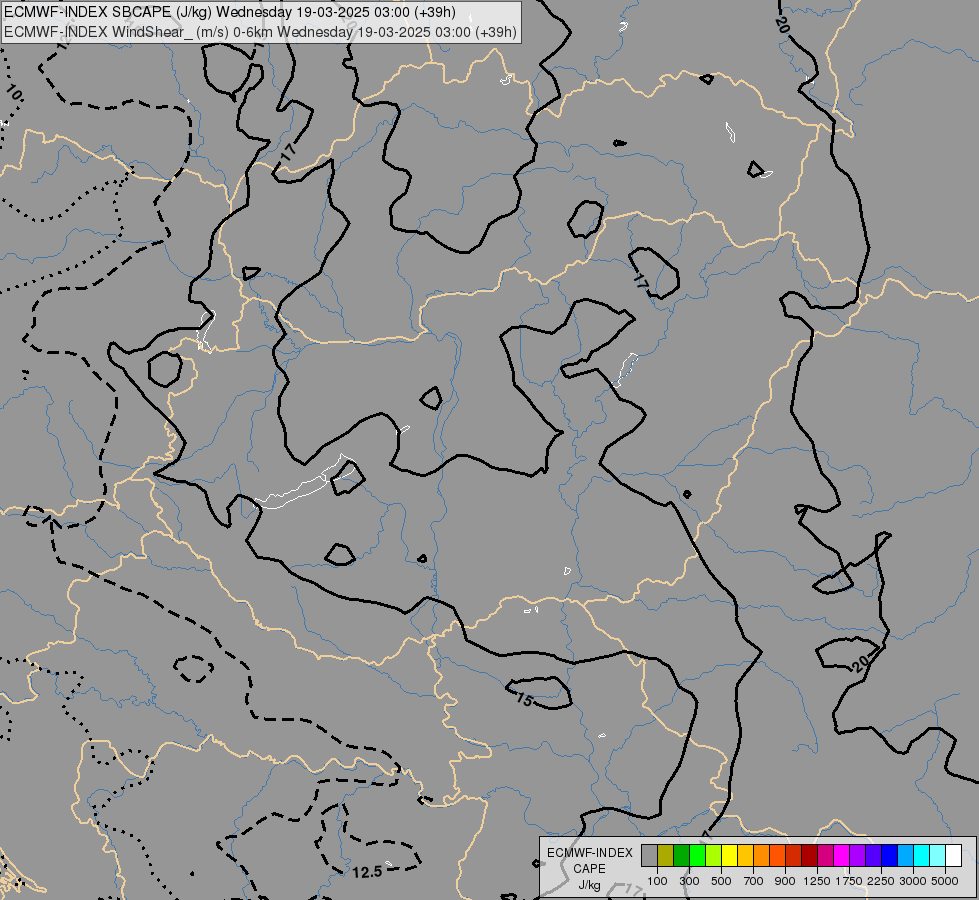Select the dark green legend swatch
The height and width of the screenshot is (900, 979).
[682, 856]
